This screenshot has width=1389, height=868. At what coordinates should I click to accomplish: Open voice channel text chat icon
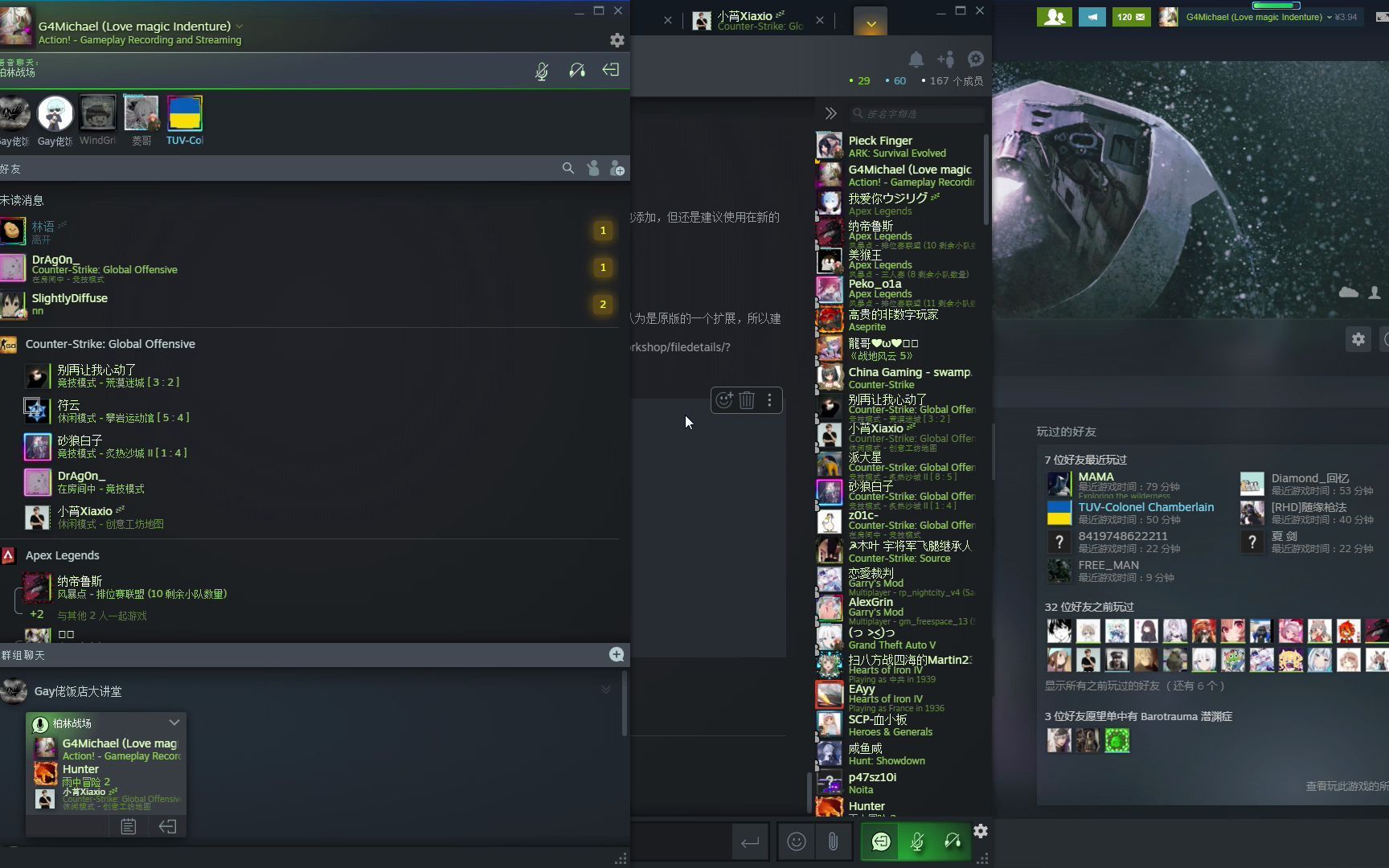point(128,826)
